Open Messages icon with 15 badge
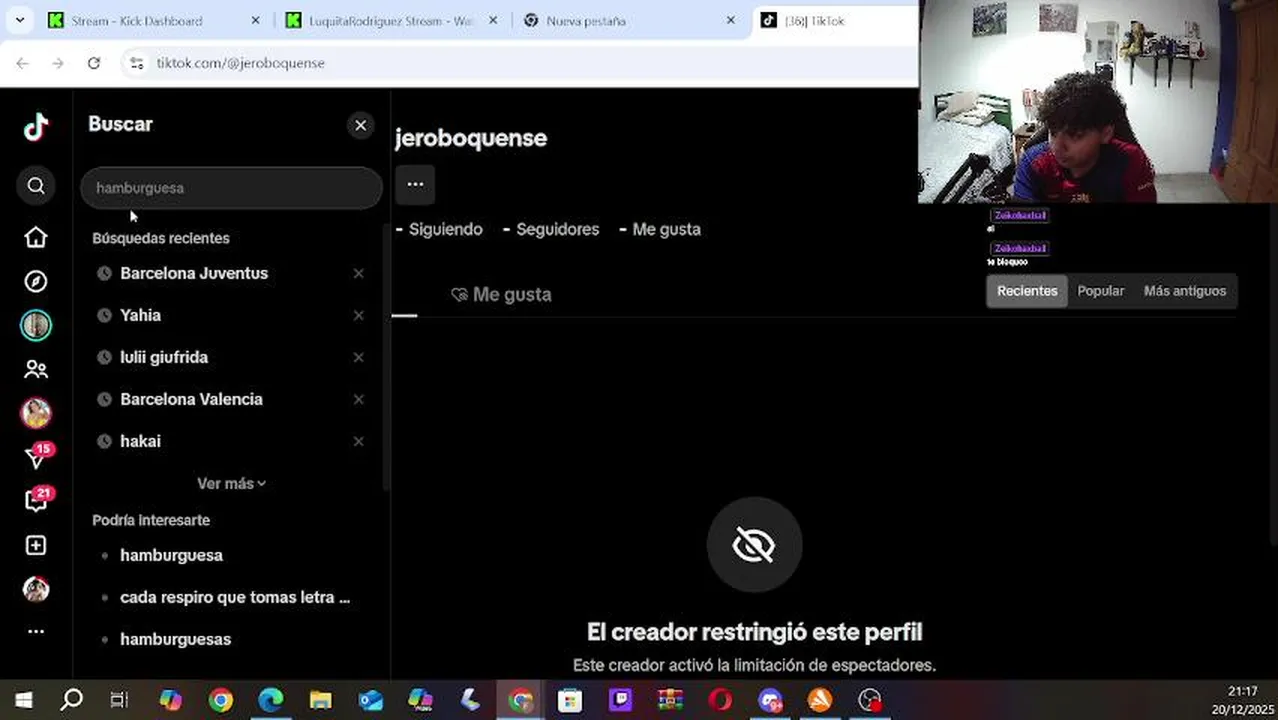The image size is (1278, 720). (36, 456)
